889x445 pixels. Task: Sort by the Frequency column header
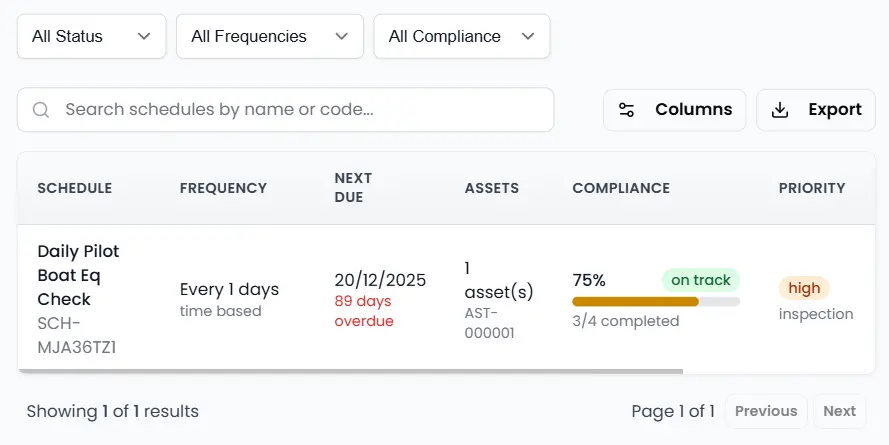[223, 188]
